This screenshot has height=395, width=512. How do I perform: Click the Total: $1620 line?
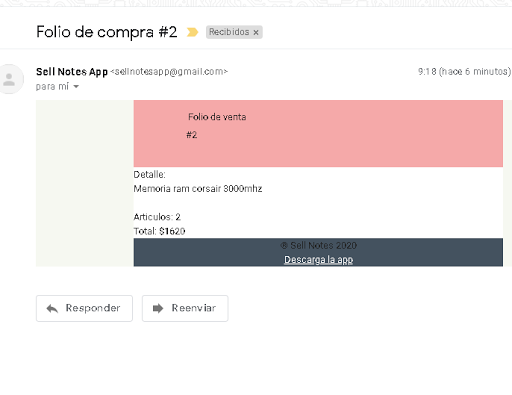159,231
